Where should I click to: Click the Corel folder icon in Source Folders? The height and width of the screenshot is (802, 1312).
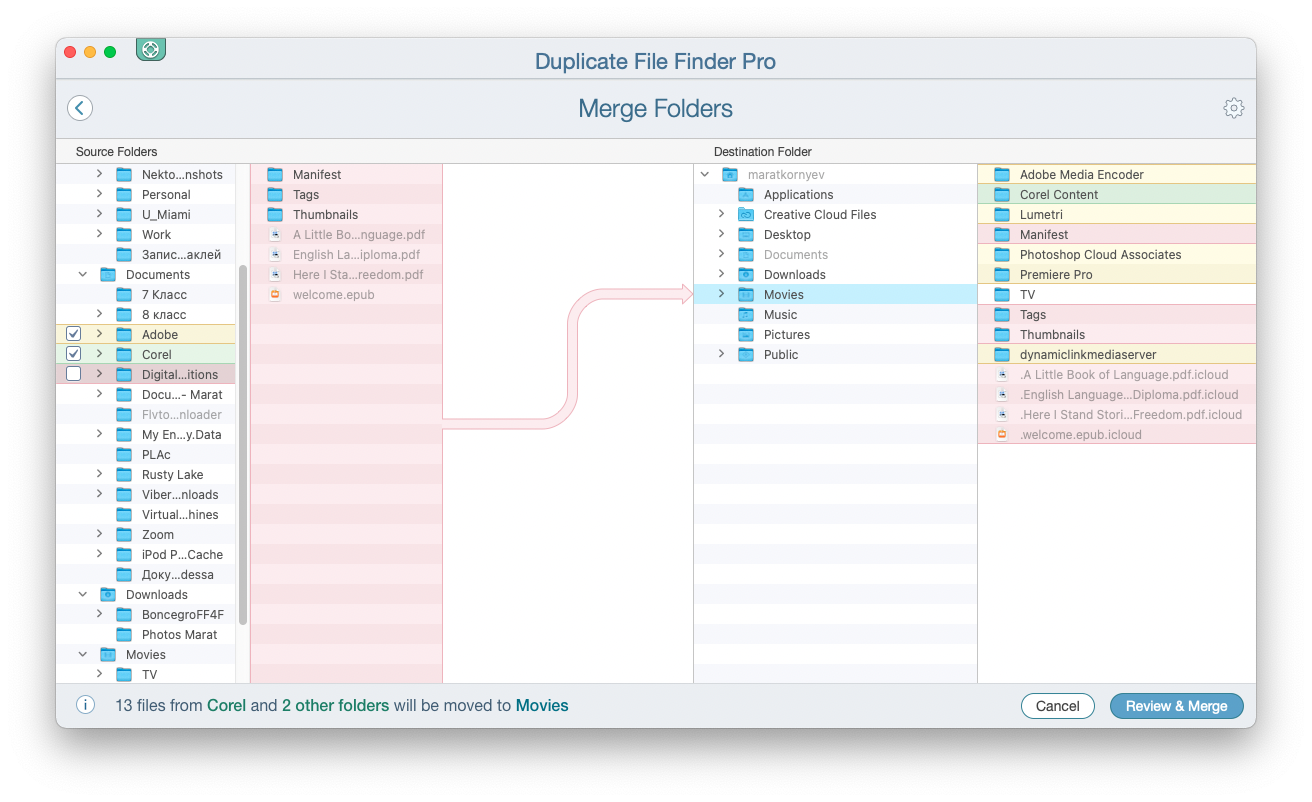[x=124, y=354]
